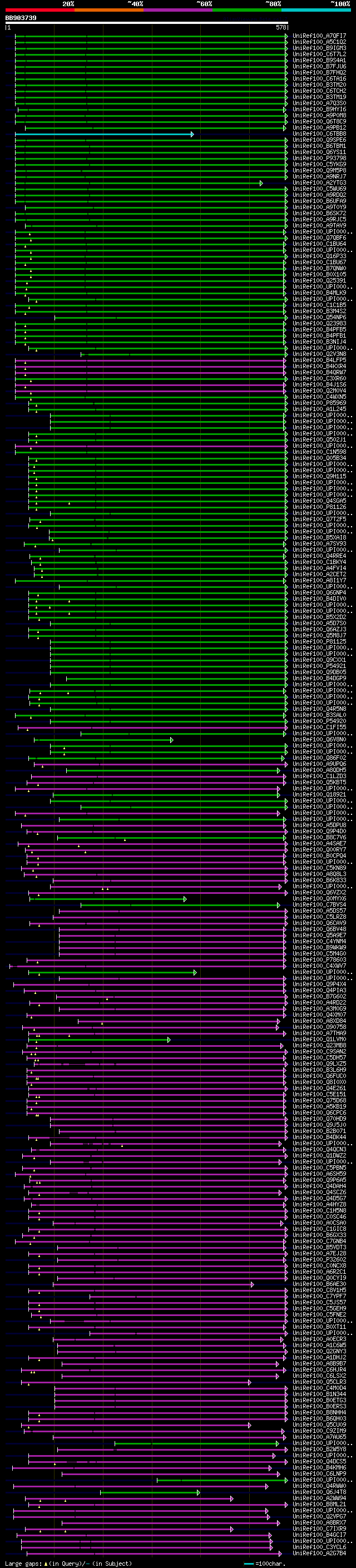Open hit UniRef100_Q9SPE6
This screenshot has height=1568, width=356.
coord(319,140)
